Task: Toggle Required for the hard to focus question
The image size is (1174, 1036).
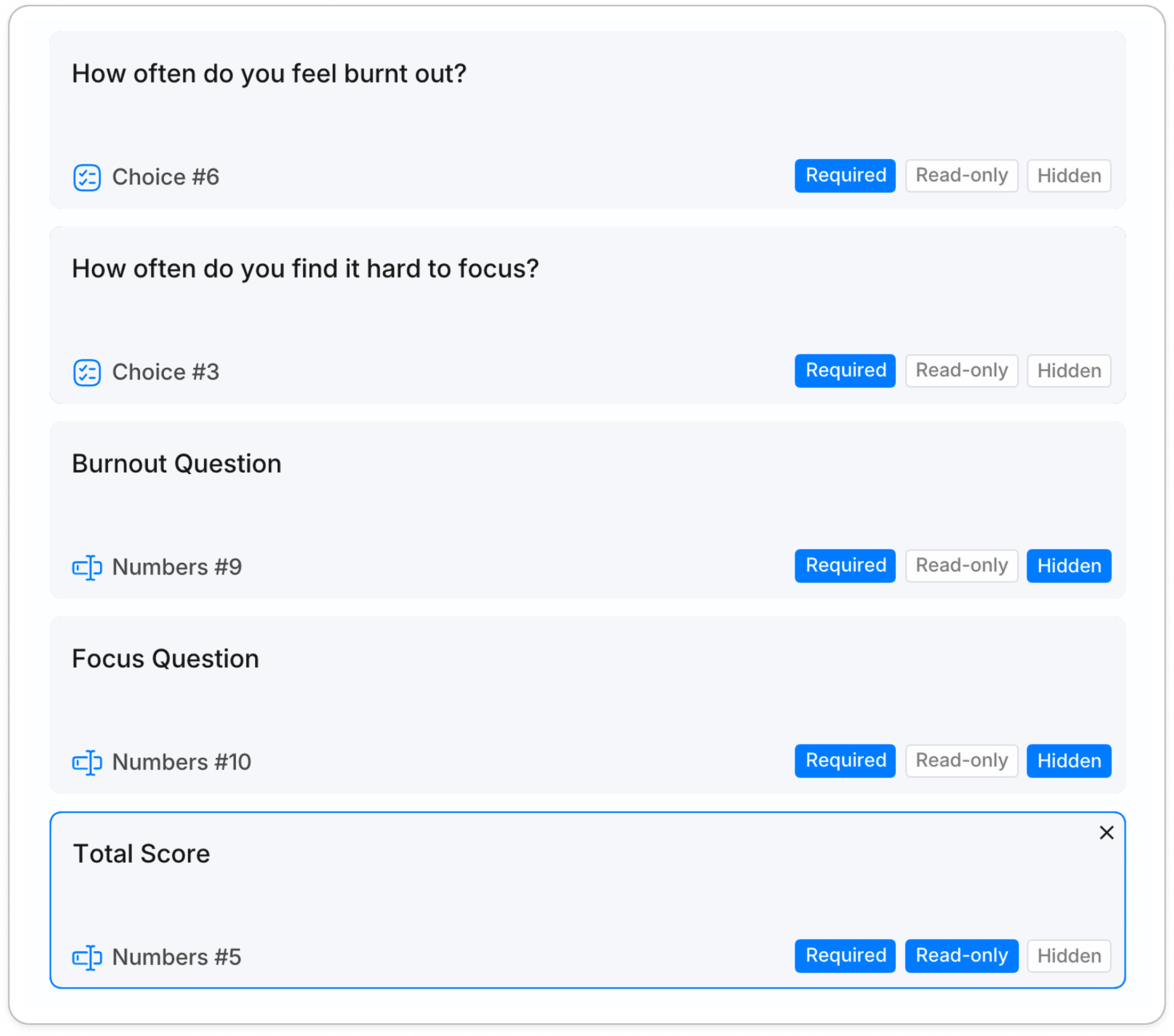Action: coord(845,371)
